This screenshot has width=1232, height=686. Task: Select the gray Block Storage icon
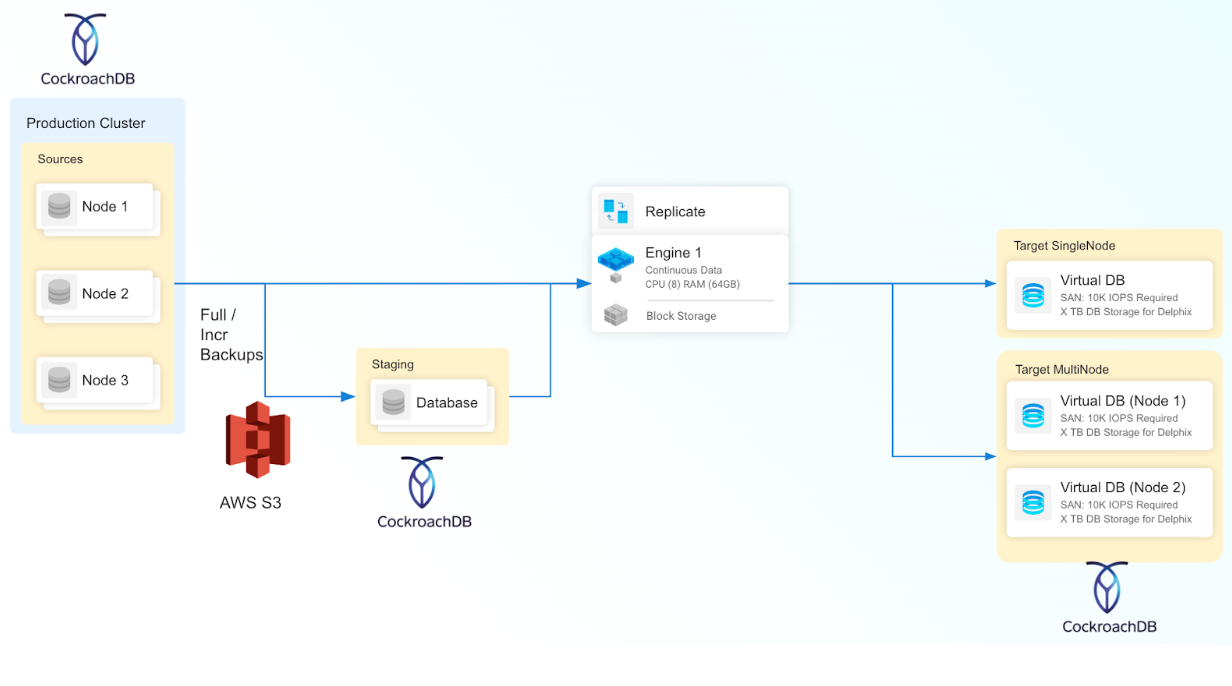(x=615, y=315)
